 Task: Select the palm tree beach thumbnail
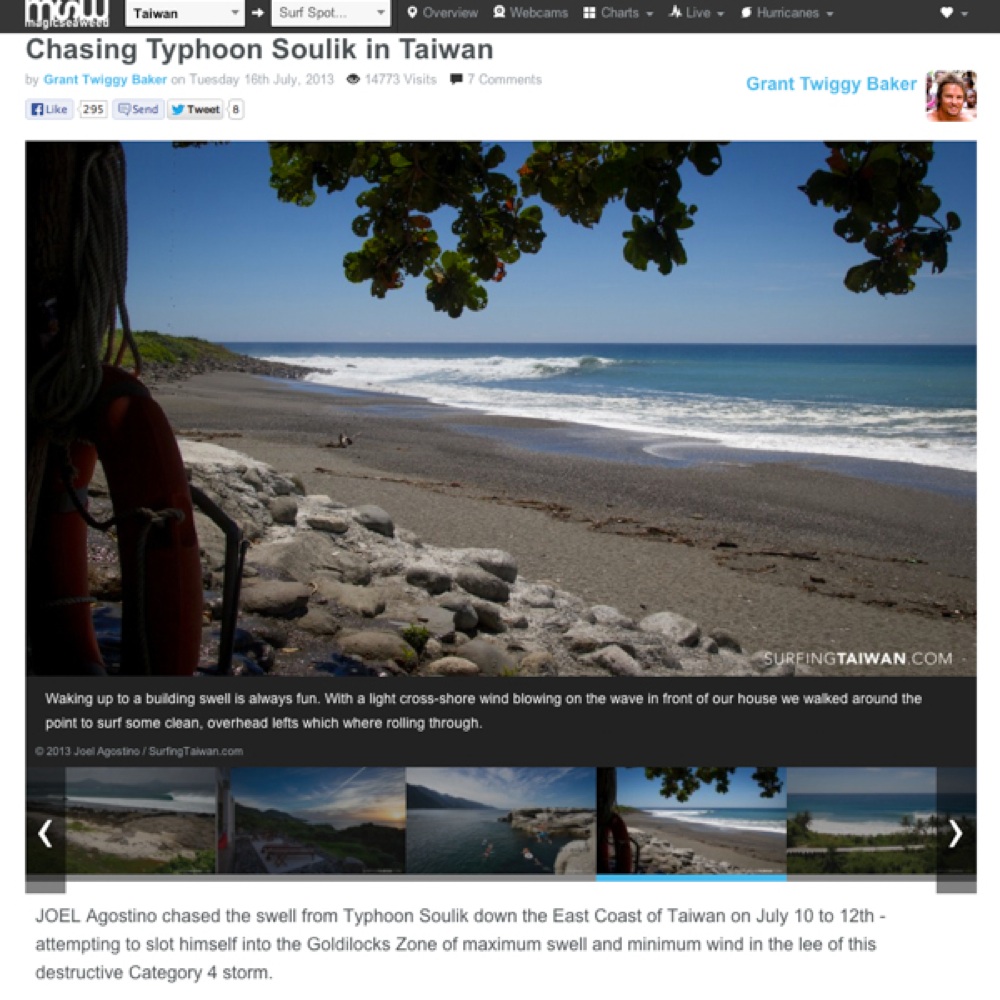[862, 820]
